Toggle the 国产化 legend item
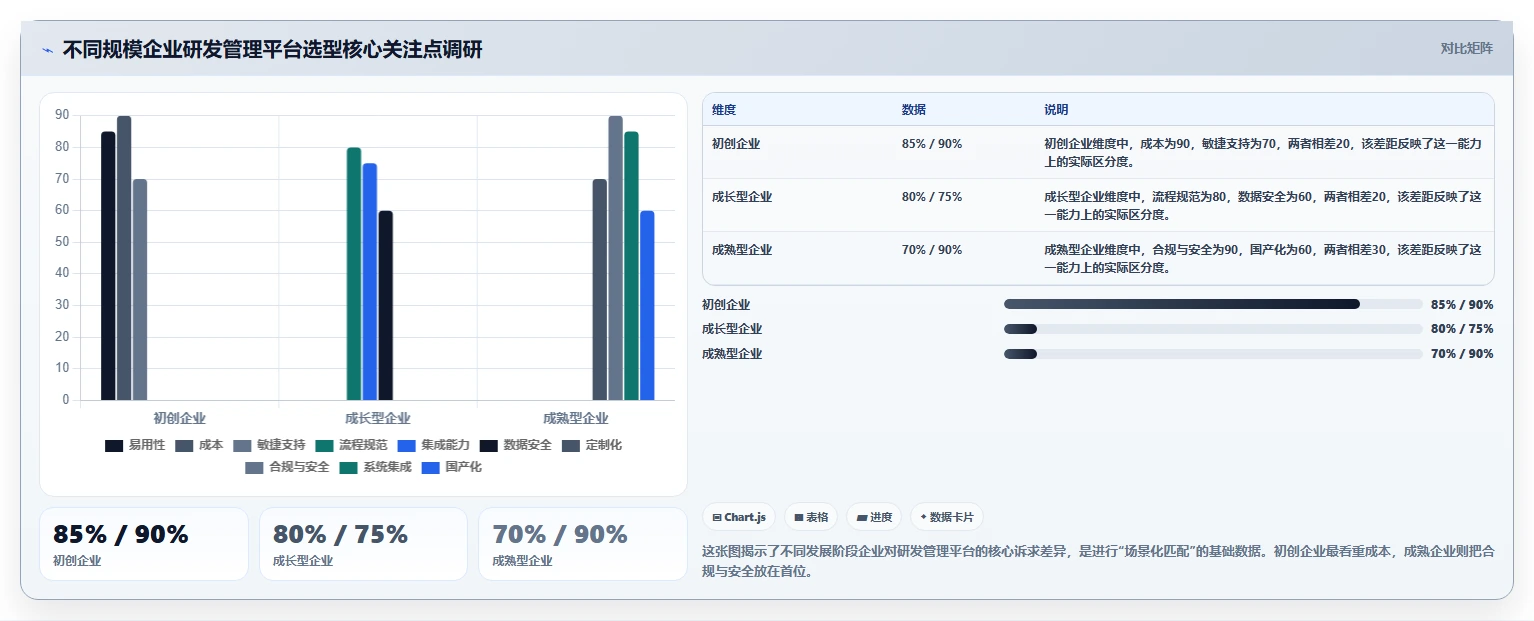This screenshot has width=1534, height=621. (451, 467)
